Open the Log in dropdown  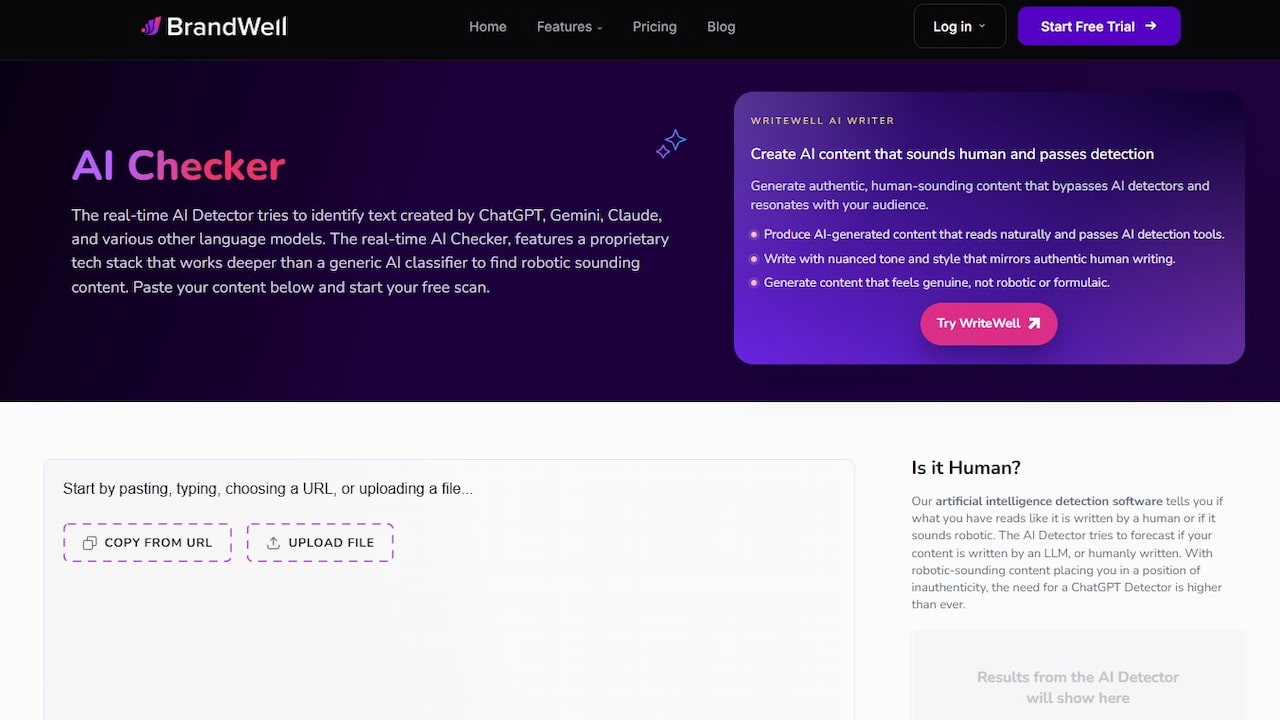(959, 27)
